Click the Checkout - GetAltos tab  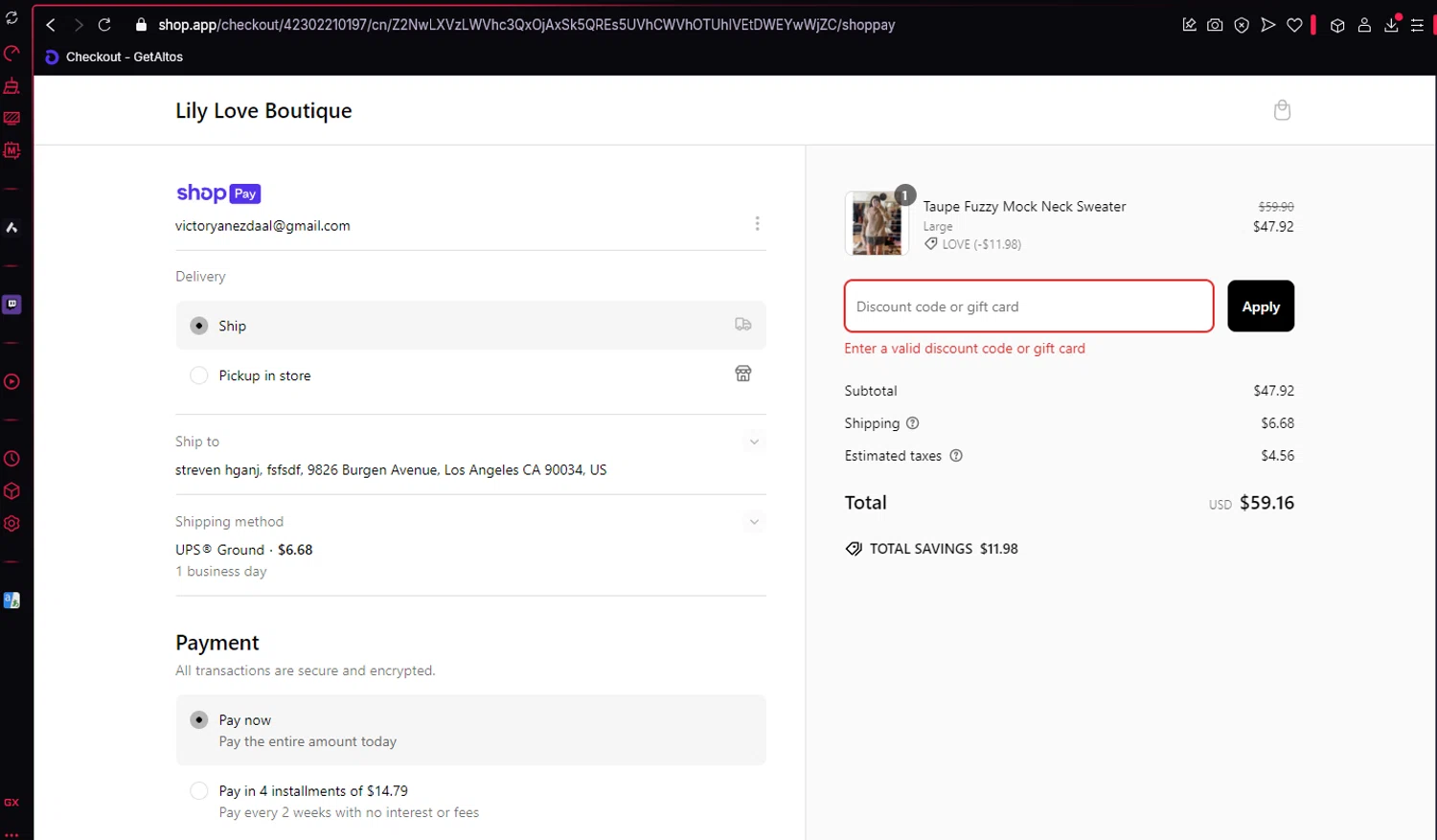pos(114,57)
